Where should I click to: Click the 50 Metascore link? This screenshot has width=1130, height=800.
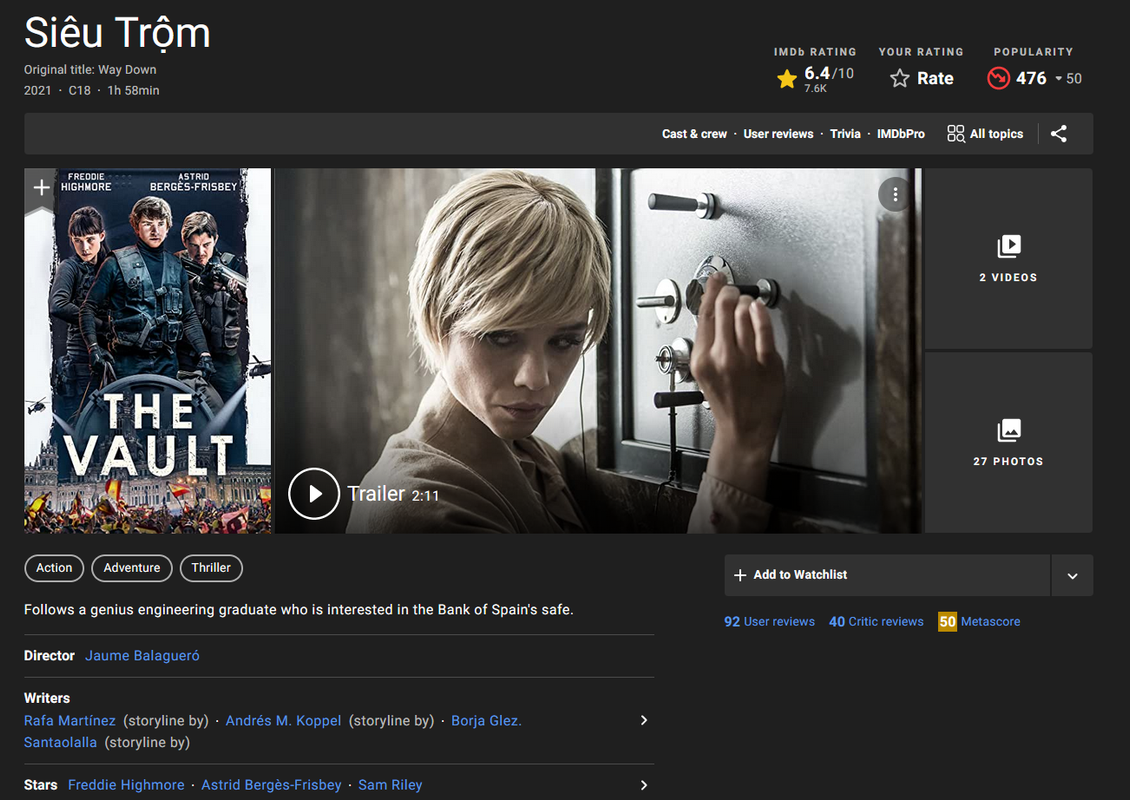tap(979, 621)
